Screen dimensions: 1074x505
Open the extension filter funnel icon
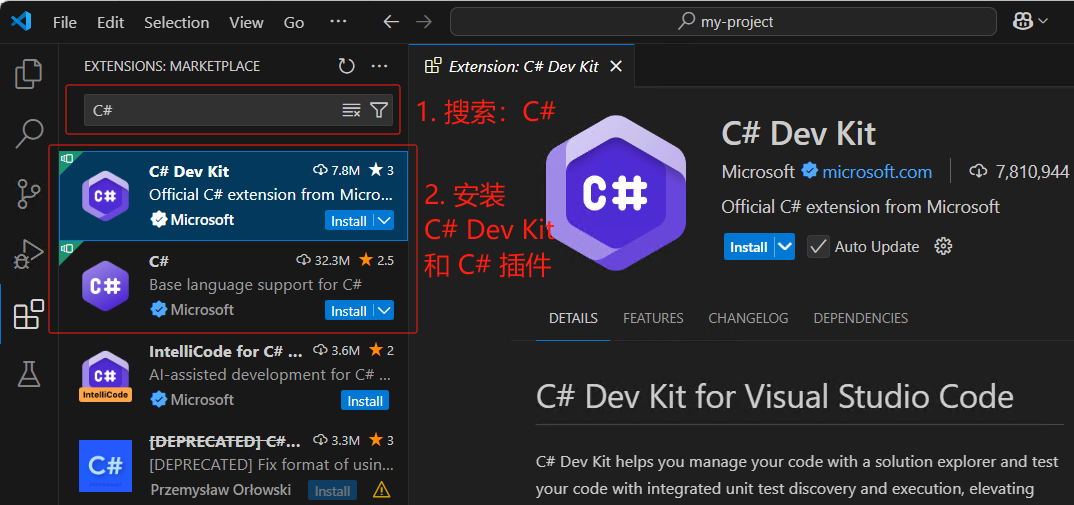point(379,110)
